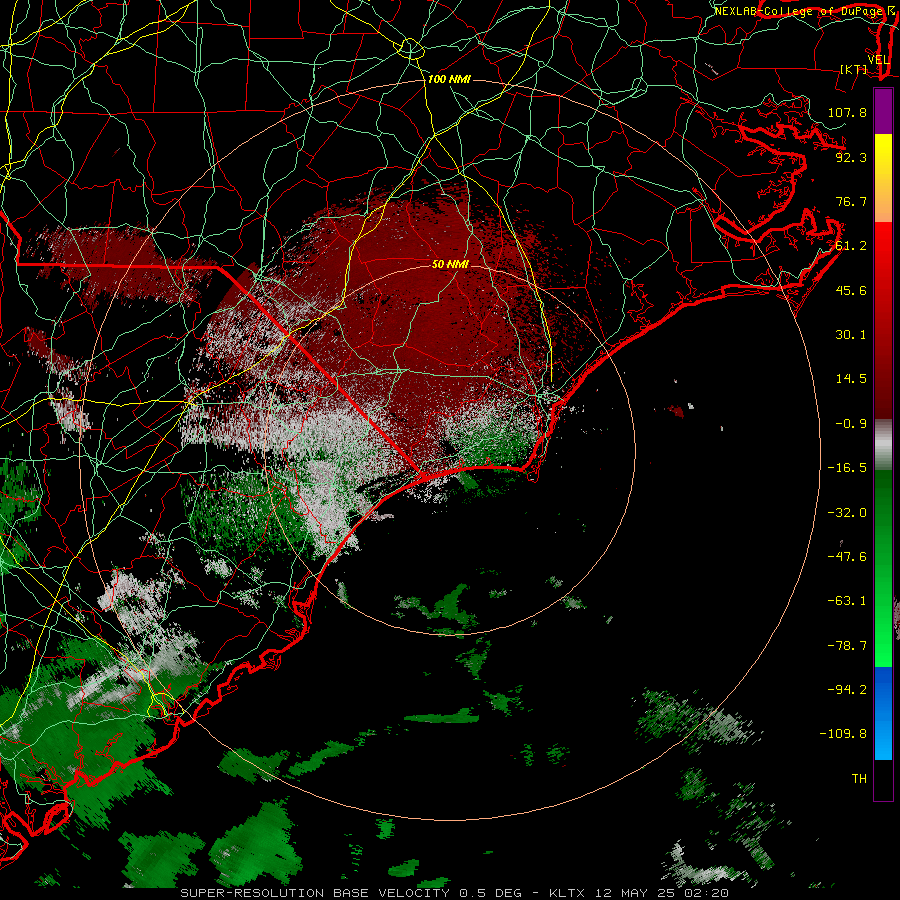Click the 100 NMI range ring label
The width and height of the screenshot is (900, 900).
click(449, 79)
